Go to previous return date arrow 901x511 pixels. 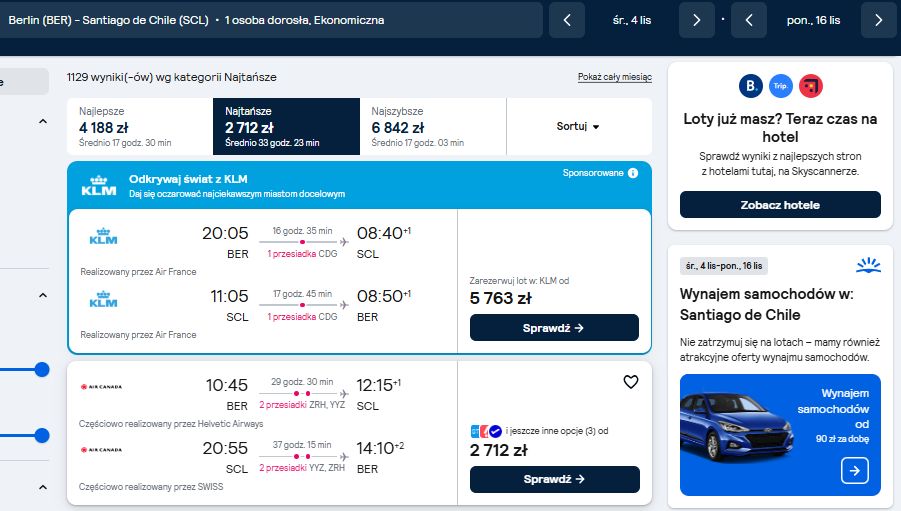coord(749,20)
